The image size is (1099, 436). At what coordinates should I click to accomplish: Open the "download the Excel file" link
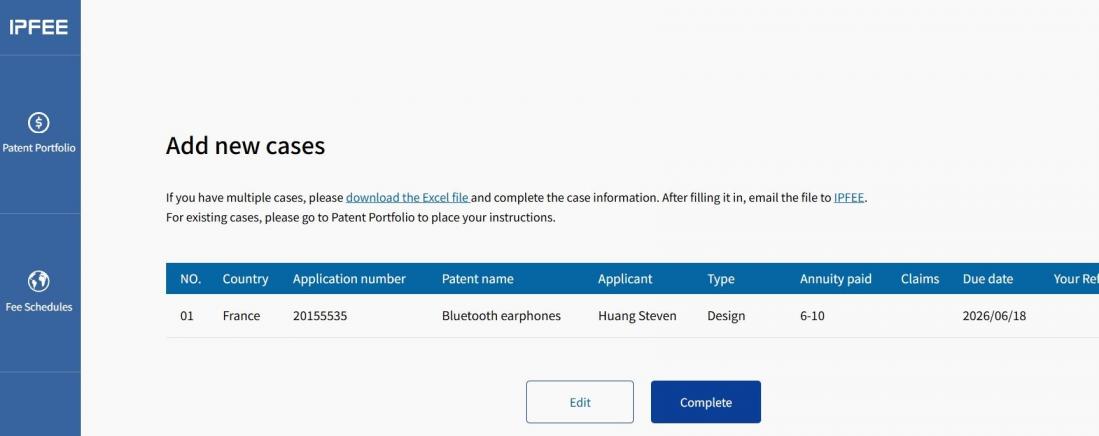[x=407, y=198]
